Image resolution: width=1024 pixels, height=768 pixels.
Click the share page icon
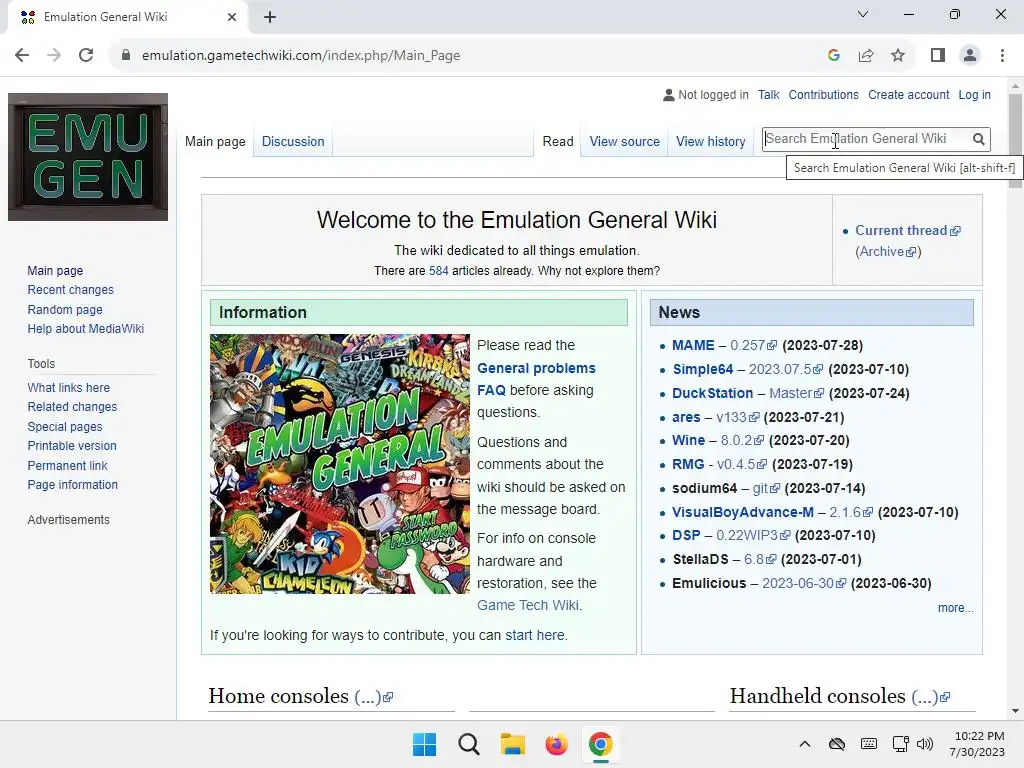point(866,56)
